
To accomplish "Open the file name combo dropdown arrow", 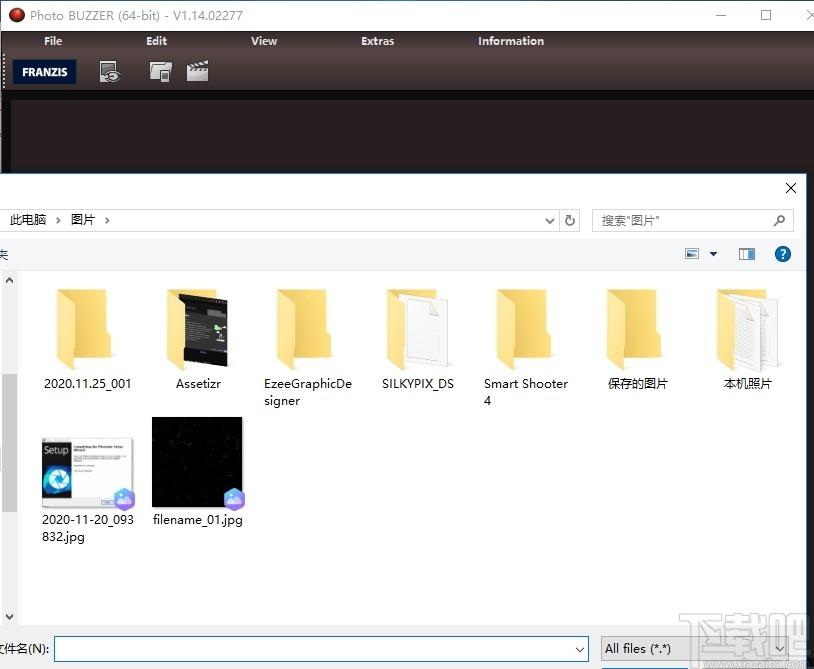I will (579, 649).
